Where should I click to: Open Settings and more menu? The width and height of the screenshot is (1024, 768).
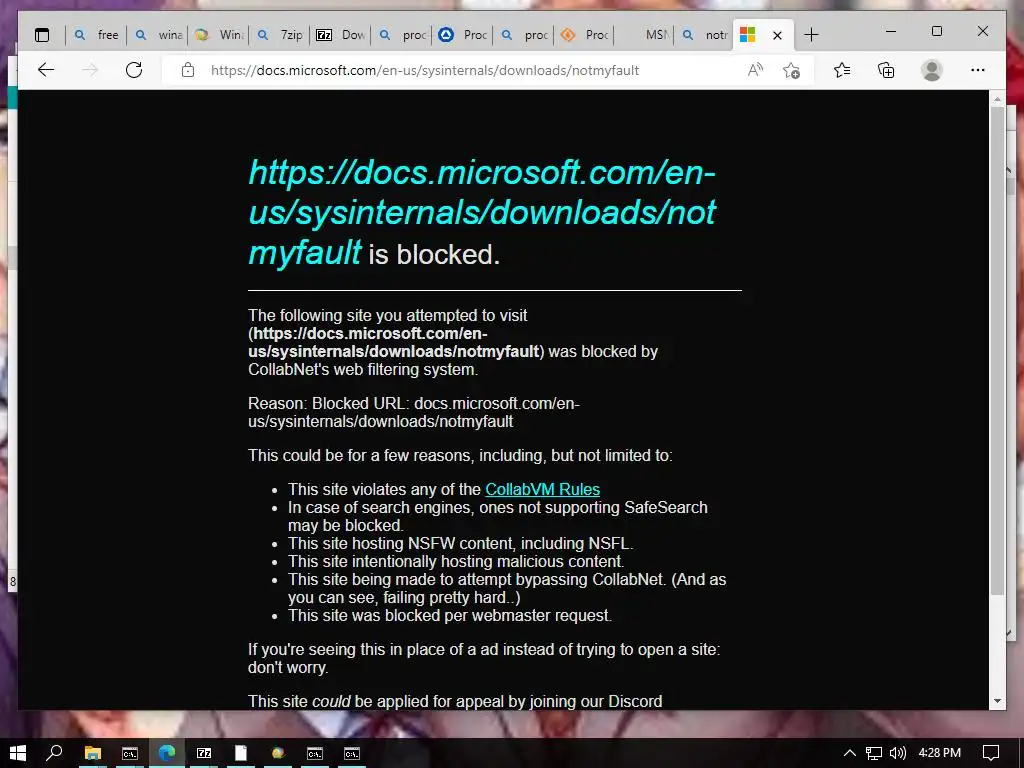point(978,70)
